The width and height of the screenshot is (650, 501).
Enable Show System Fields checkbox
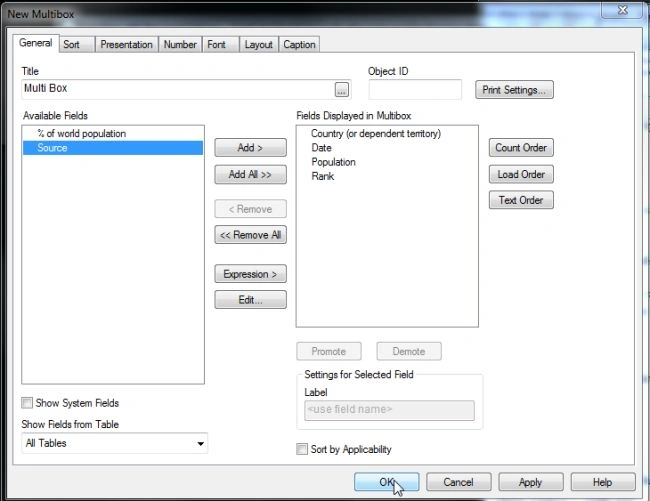pos(27,403)
